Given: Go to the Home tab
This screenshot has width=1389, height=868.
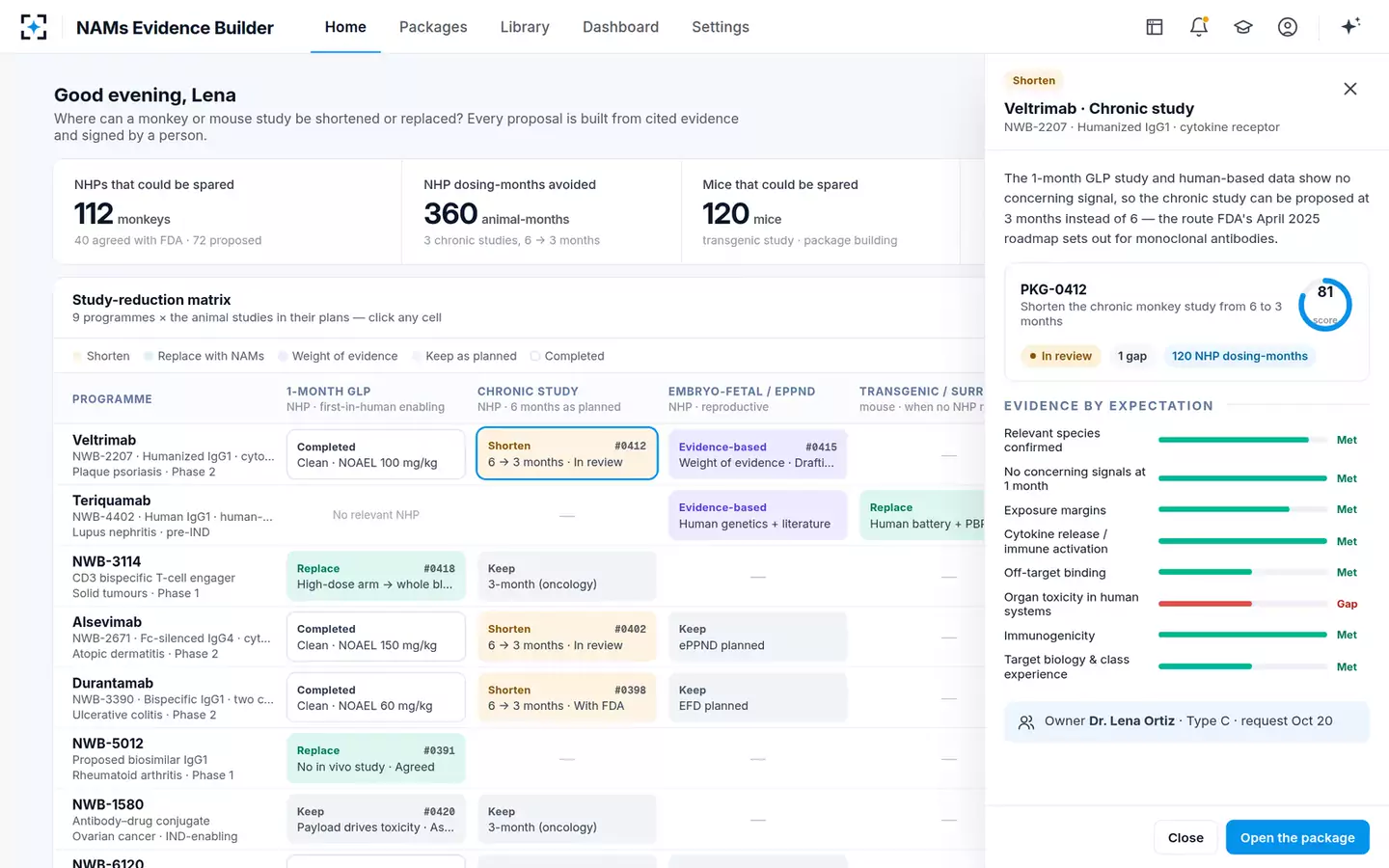Looking at the screenshot, I should click(x=345, y=27).
